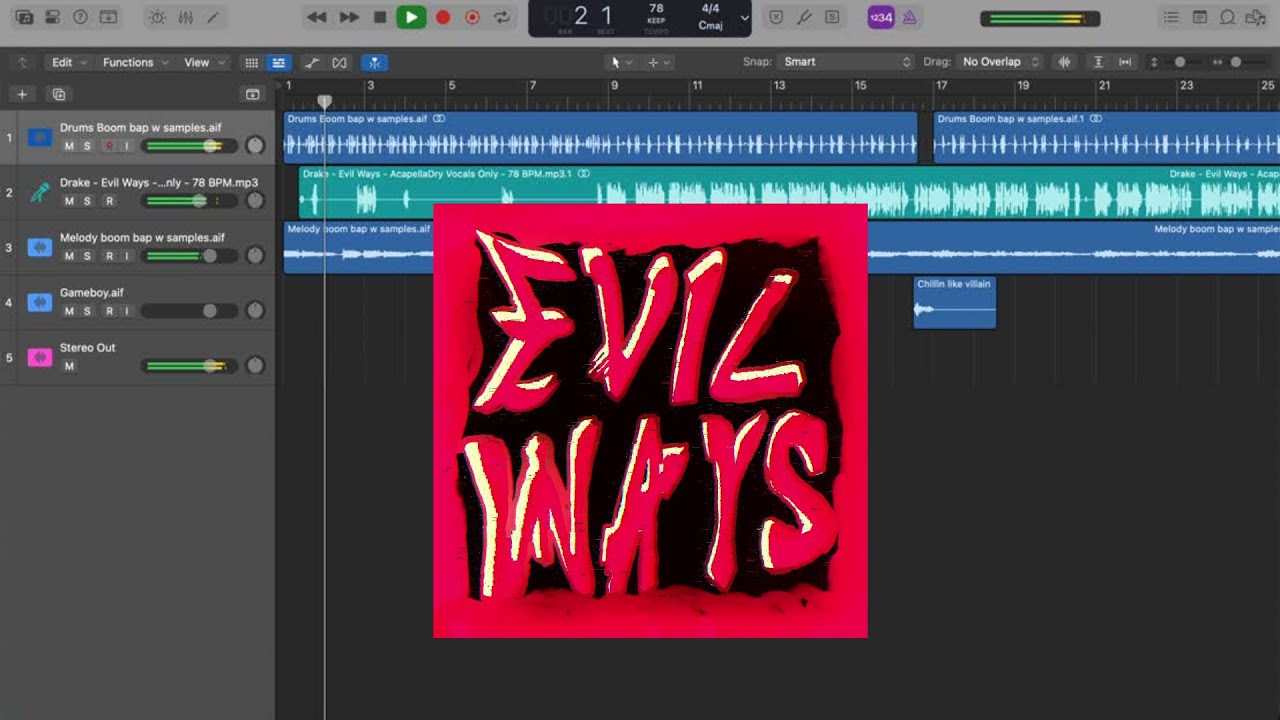Mute the Gameboy.aif track
1280x720 pixels.
[69, 311]
